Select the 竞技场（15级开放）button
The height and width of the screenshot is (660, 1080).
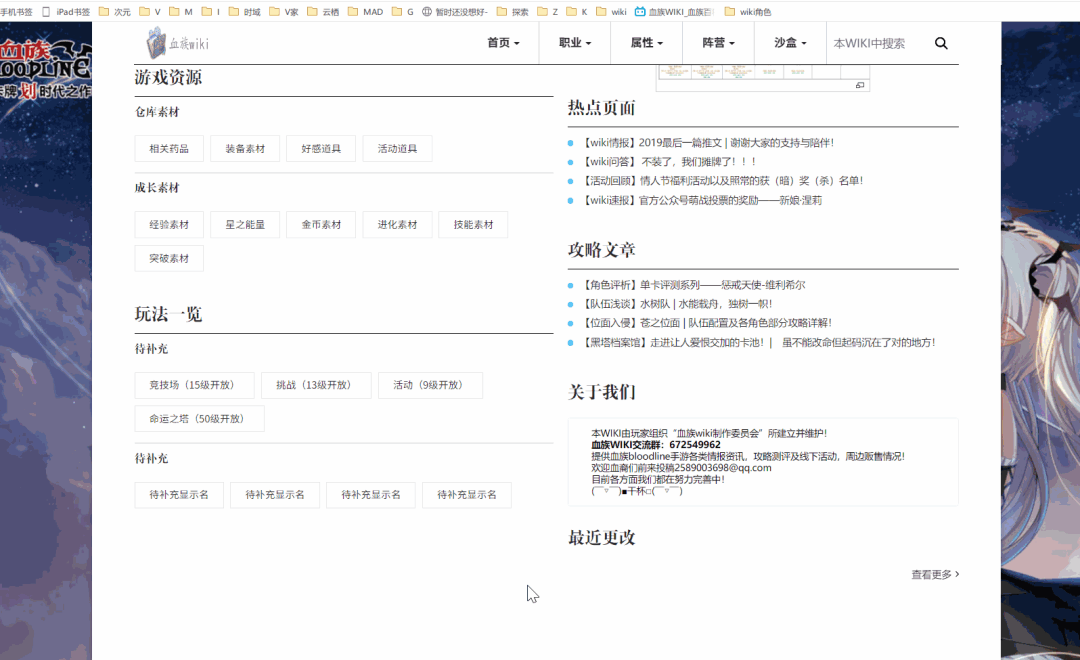(194, 385)
